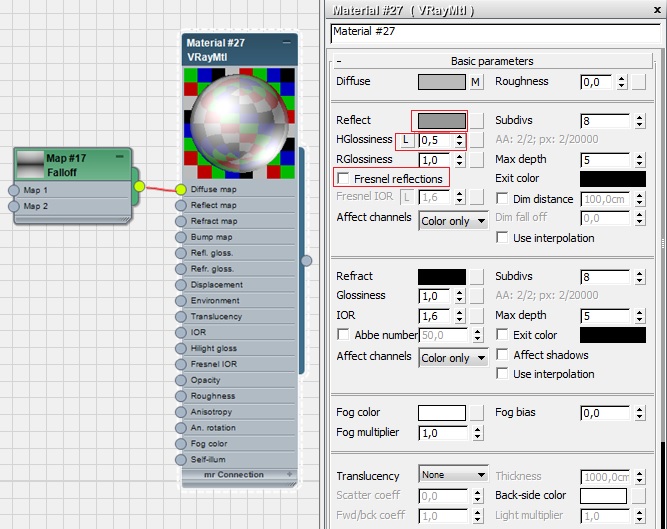Click the Self-illum input socket
Viewport: 667px width, 529px height.
click(181, 459)
